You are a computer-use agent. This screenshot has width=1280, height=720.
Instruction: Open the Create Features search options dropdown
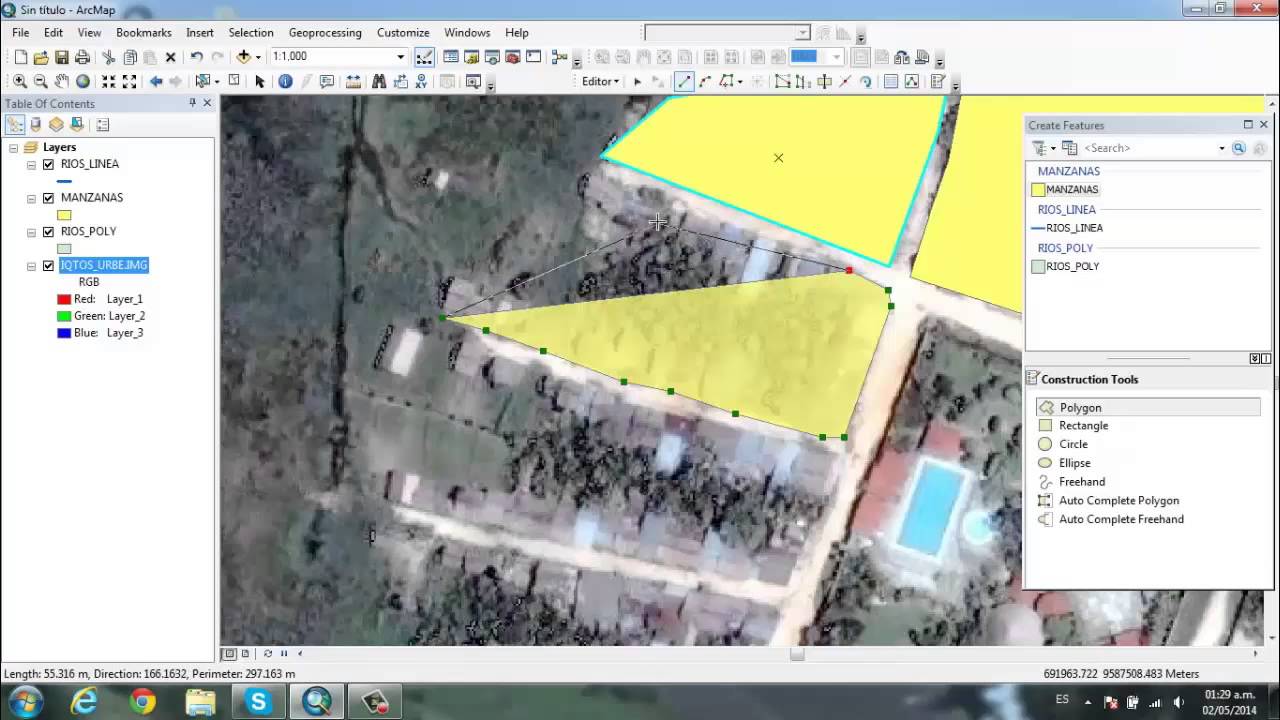coord(1221,148)
